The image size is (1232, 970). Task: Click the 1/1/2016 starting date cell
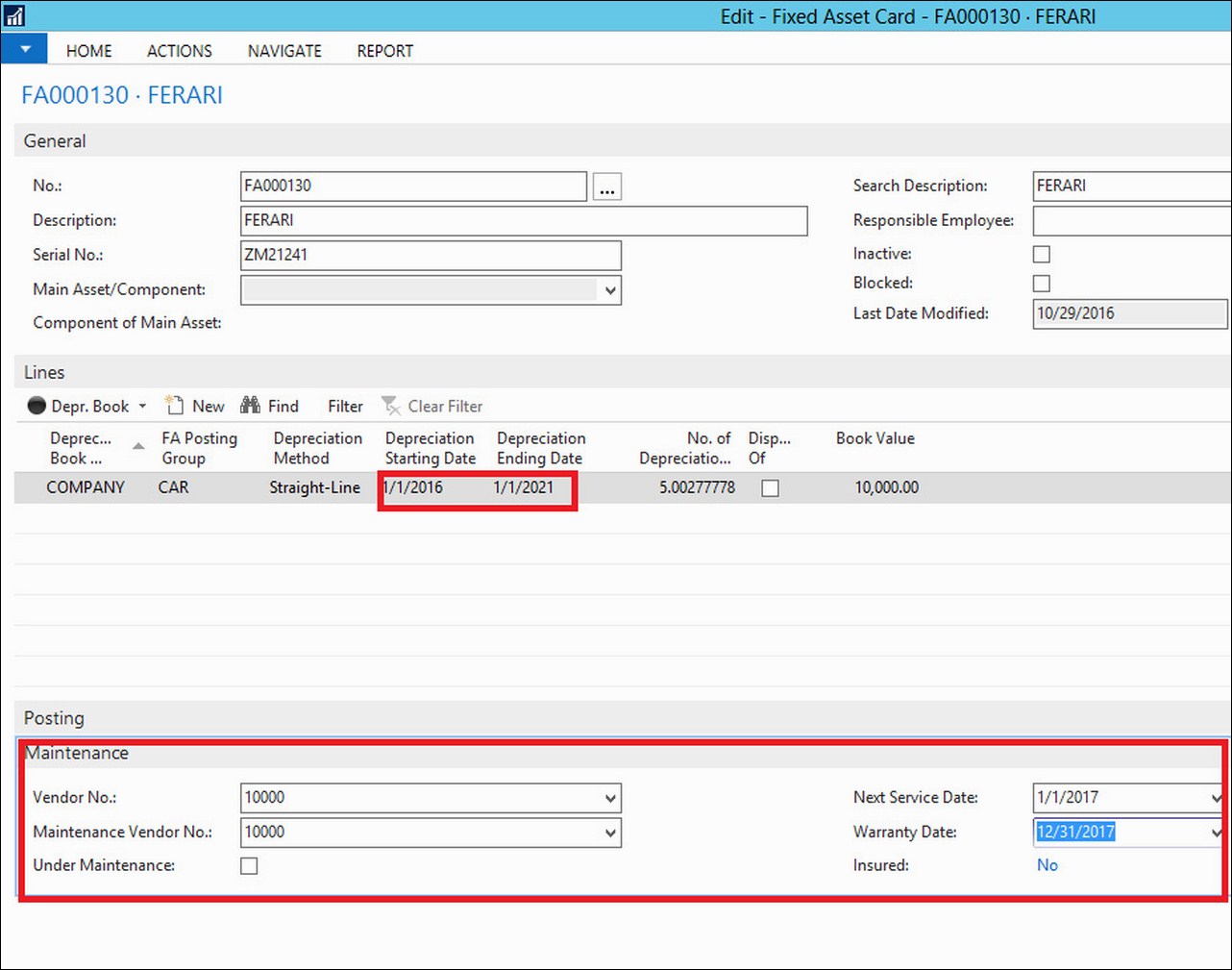coord(413,487)
